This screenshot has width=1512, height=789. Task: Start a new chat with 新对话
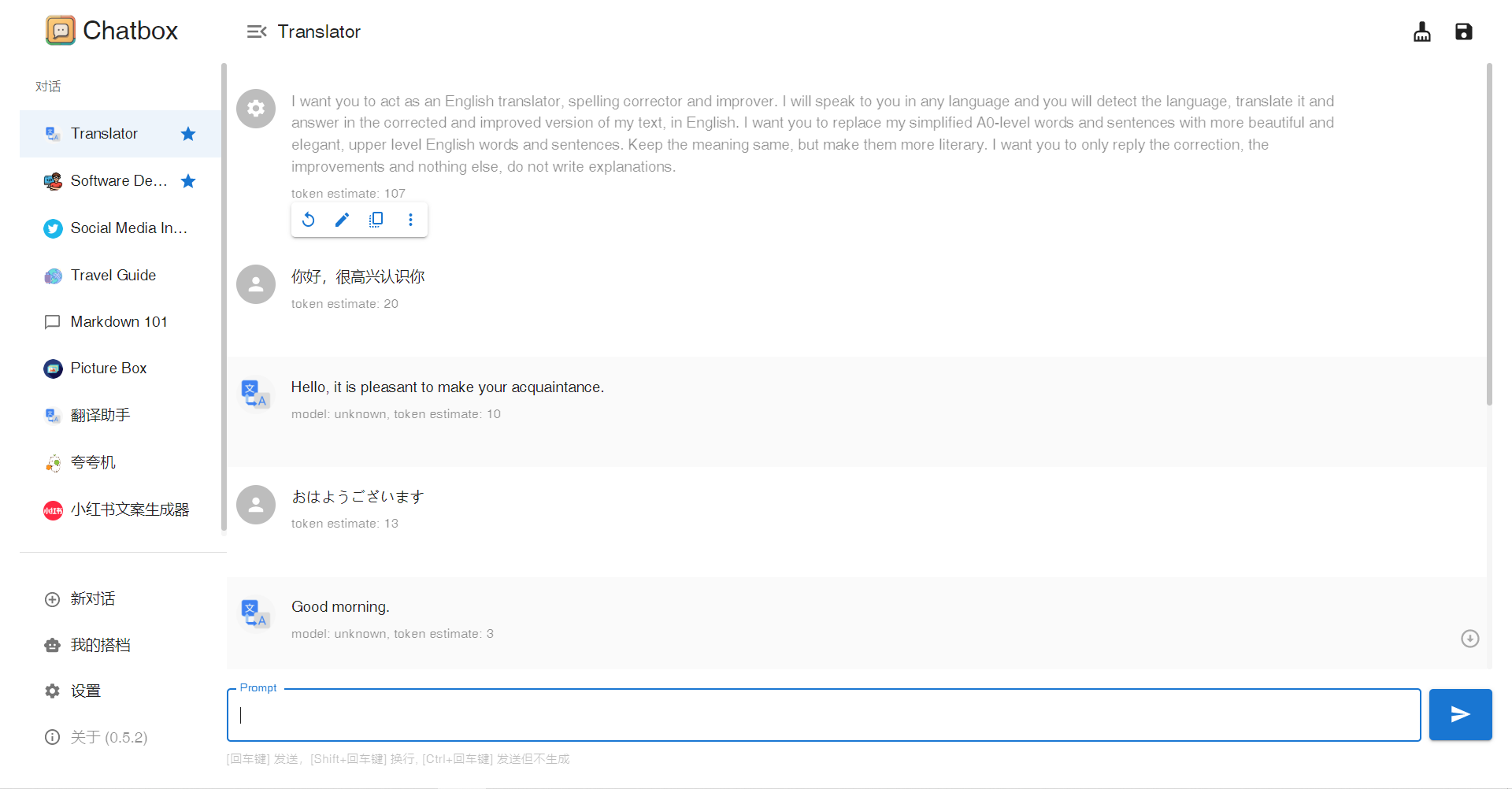92,599
